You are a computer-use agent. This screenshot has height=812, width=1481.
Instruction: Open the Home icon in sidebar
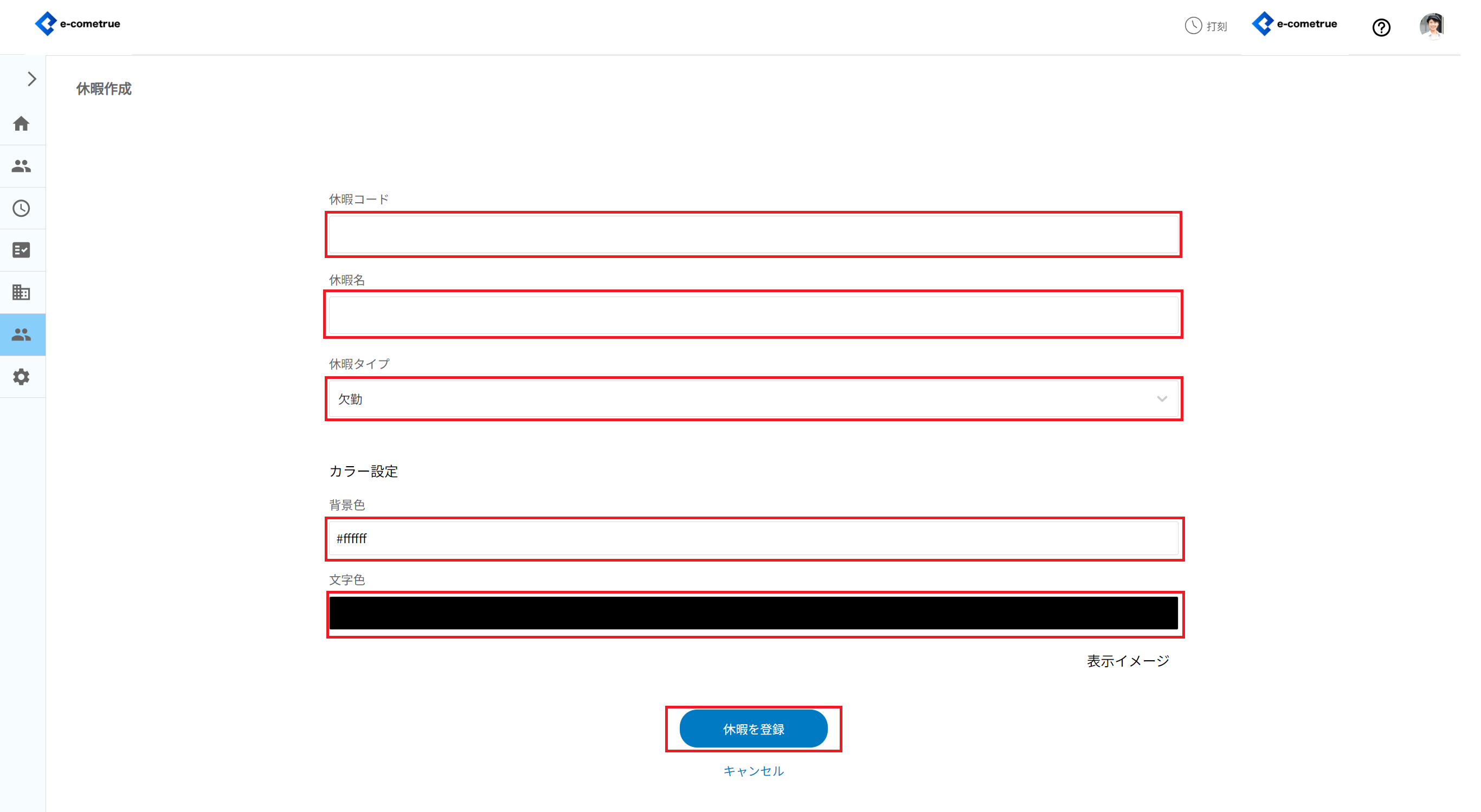click(21, 124)
